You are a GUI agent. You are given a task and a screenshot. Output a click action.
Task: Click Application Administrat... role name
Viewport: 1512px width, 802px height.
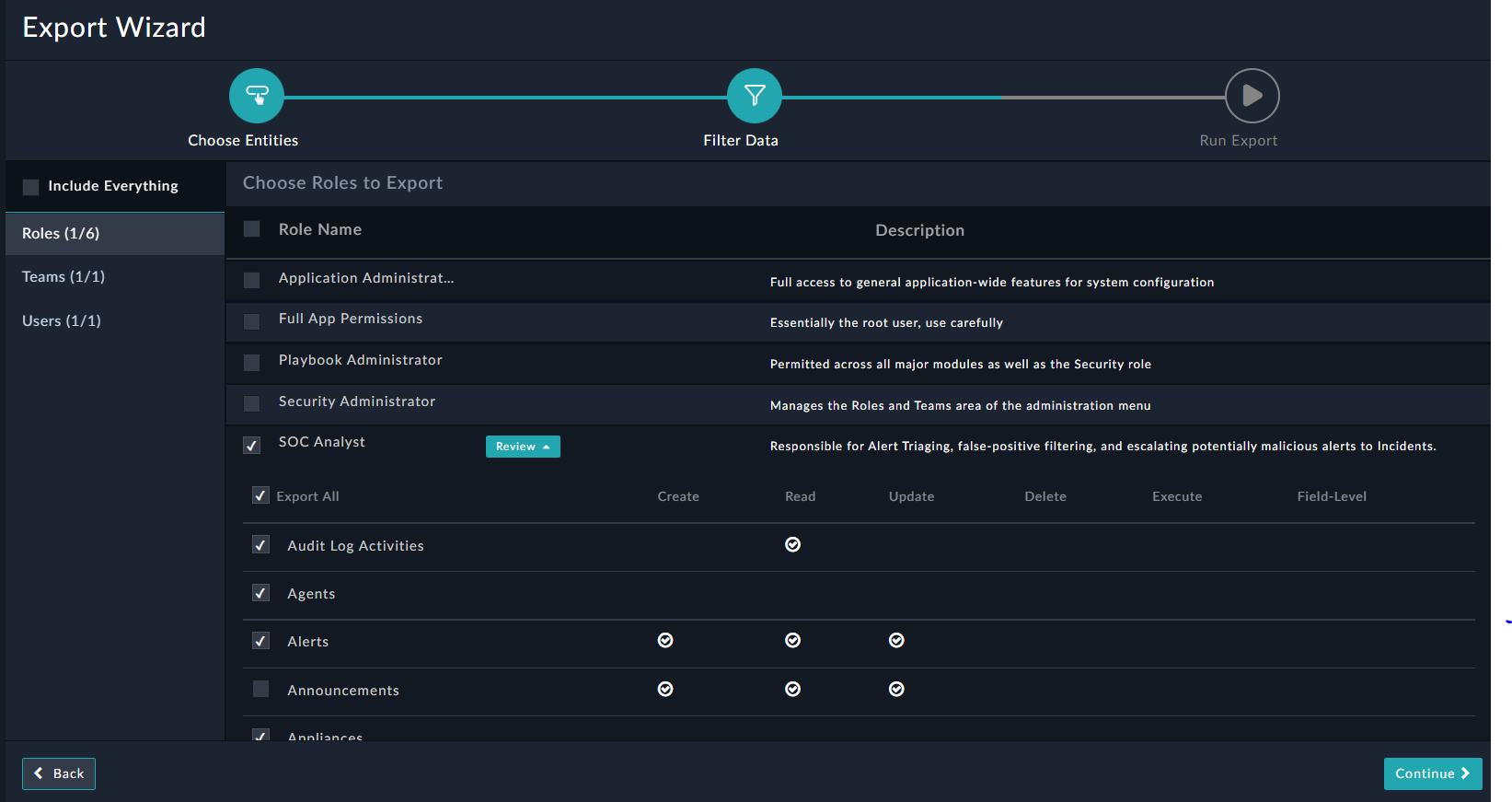[x=366, y=278]
